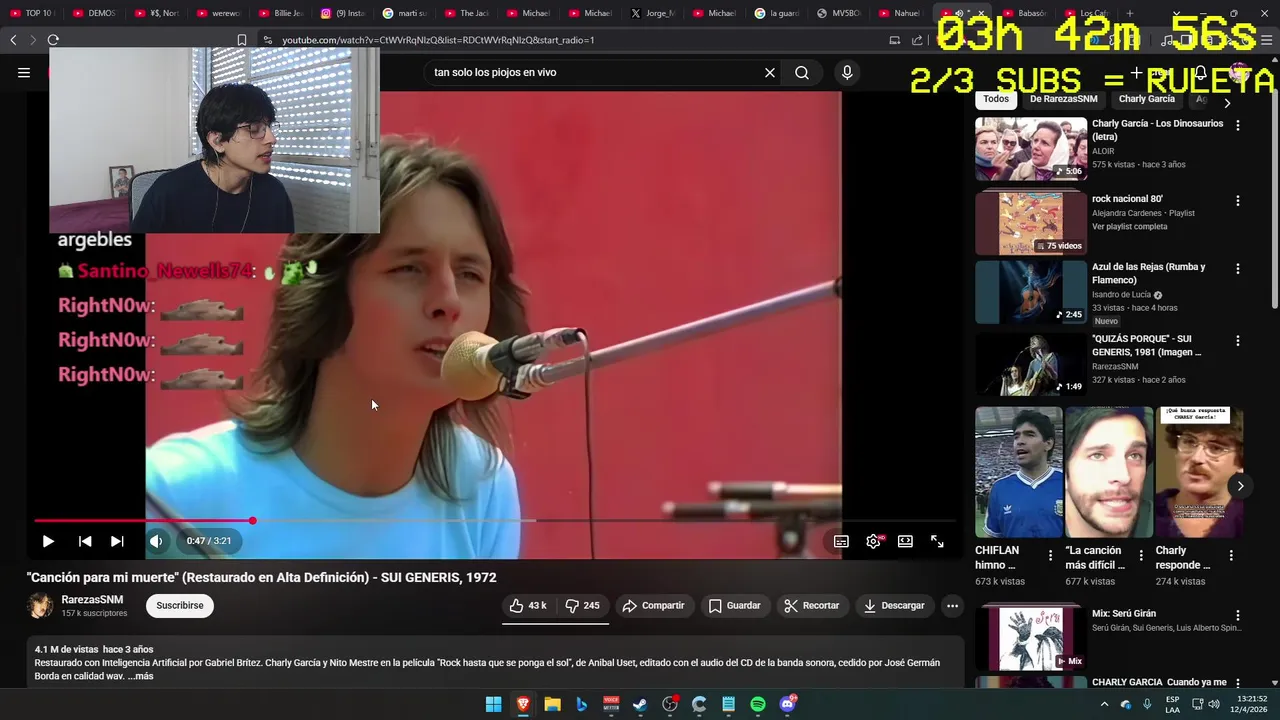
Task: Clear the search box with the X
Action: coord(770,72)
